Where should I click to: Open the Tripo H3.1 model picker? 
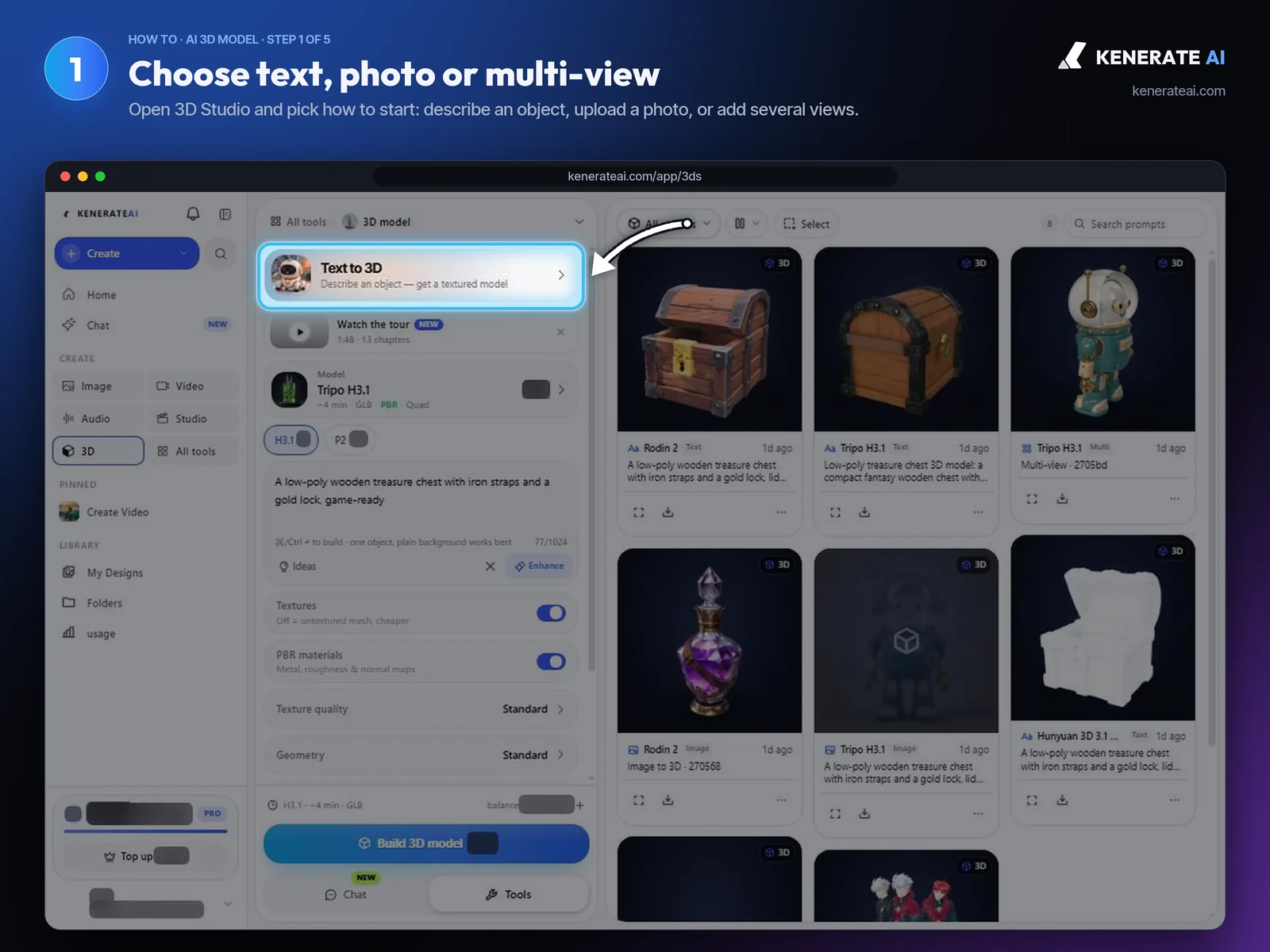click(x=421, y=390)
